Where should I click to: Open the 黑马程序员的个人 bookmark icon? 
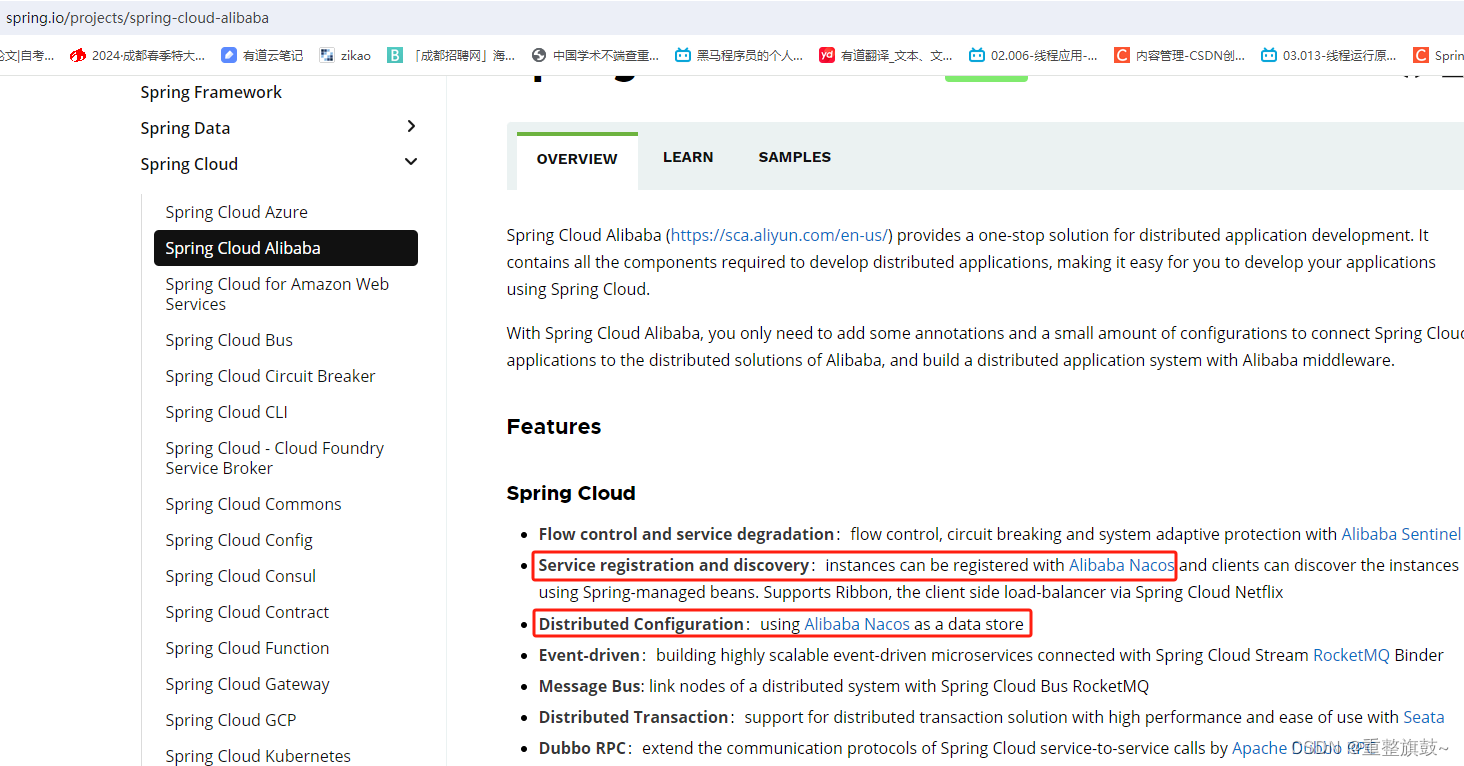pyautogui.click(x=683, y=56)
